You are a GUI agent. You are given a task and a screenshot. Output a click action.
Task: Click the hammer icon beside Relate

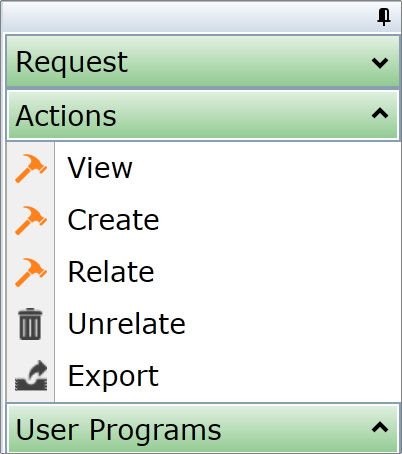pos(31,272)
